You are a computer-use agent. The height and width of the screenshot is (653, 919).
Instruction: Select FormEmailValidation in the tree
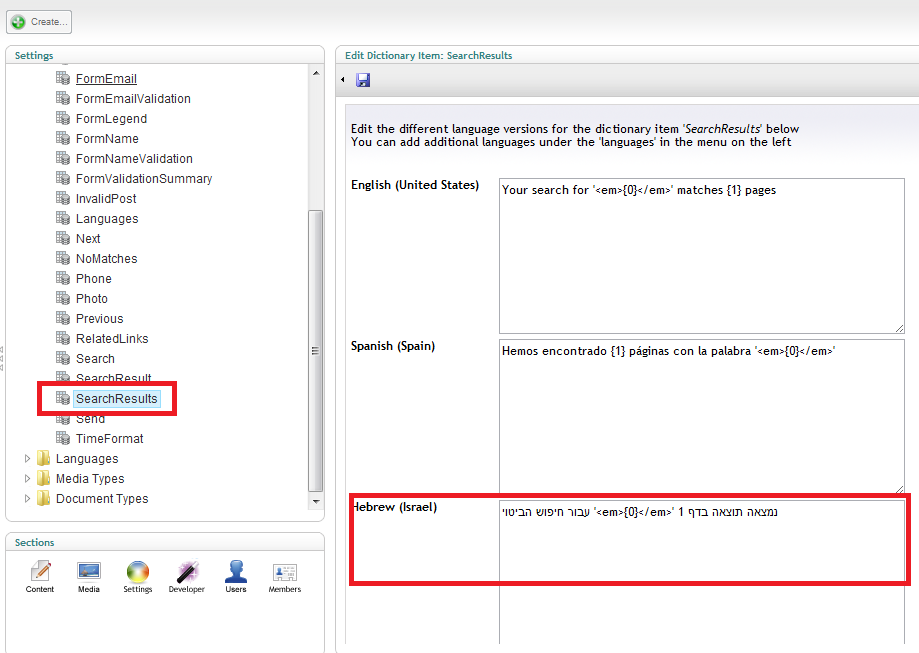tap(133, 98)
